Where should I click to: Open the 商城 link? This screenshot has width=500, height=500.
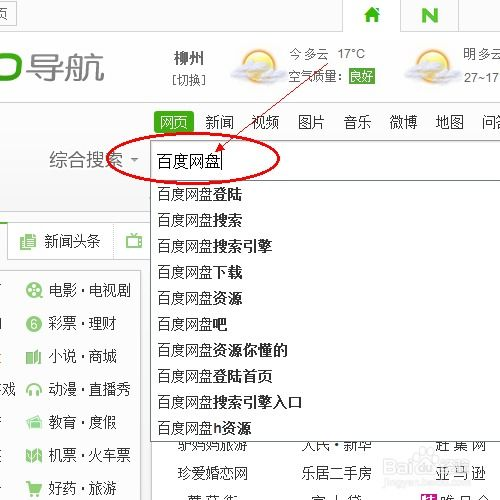tap(103, 357)
